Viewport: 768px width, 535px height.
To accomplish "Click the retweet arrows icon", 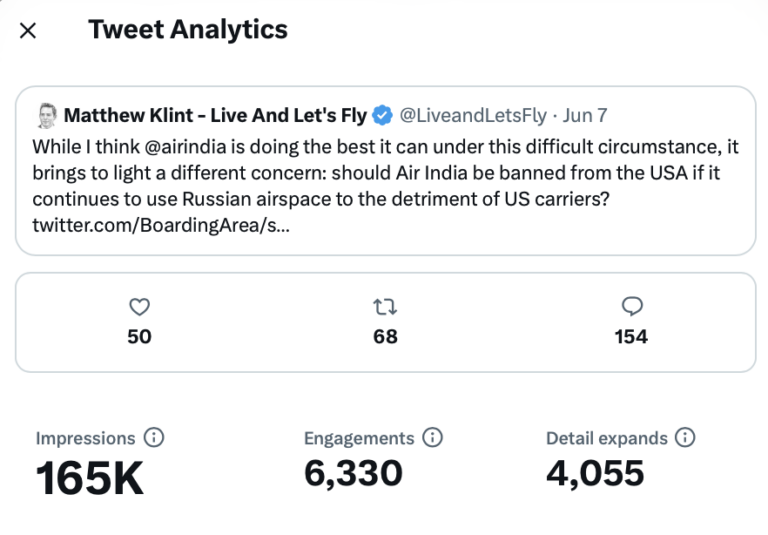I will pos(385,307).
